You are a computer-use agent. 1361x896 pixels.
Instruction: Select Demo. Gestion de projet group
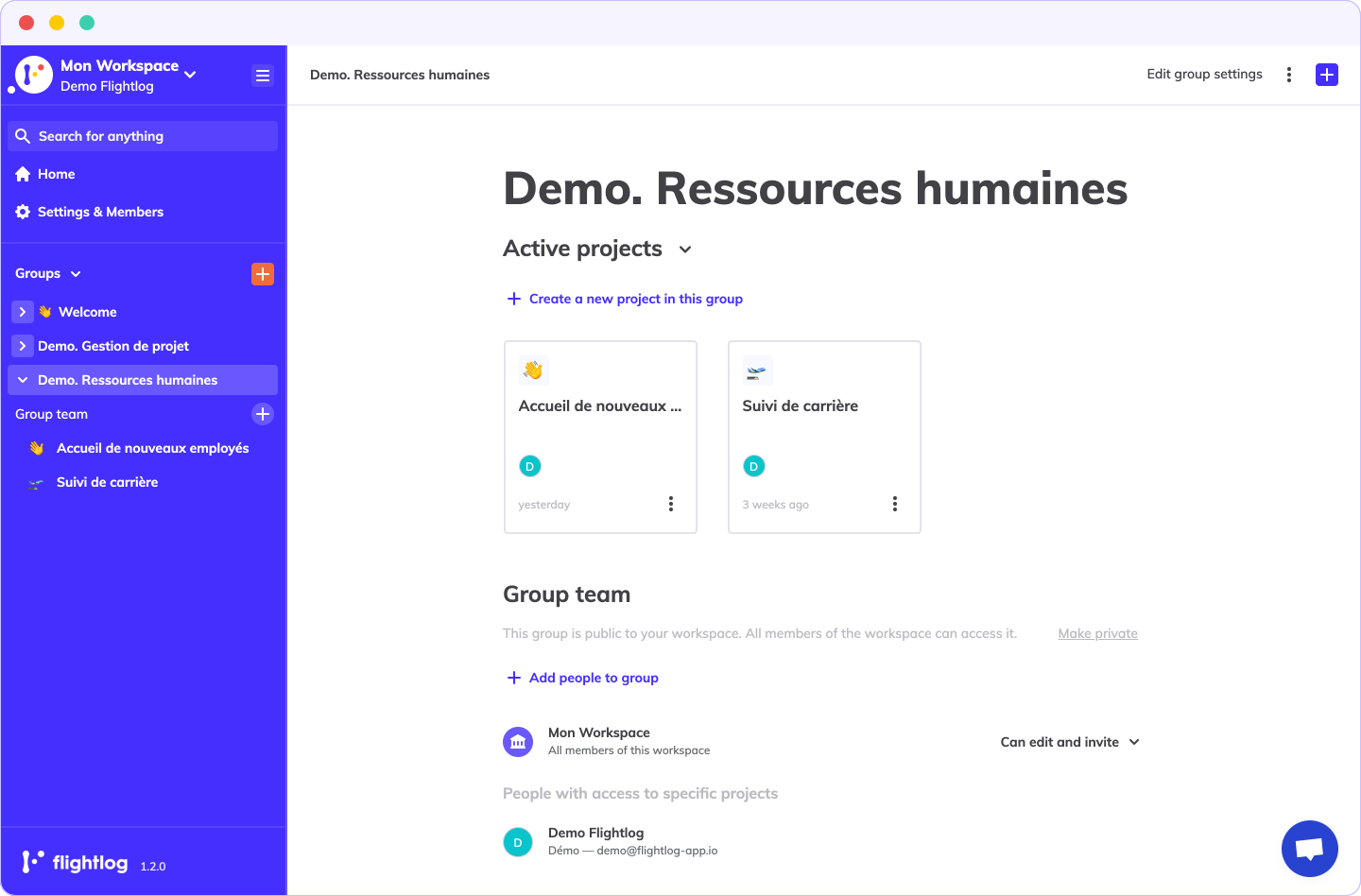pyautogui.click(x=113, y=346)
